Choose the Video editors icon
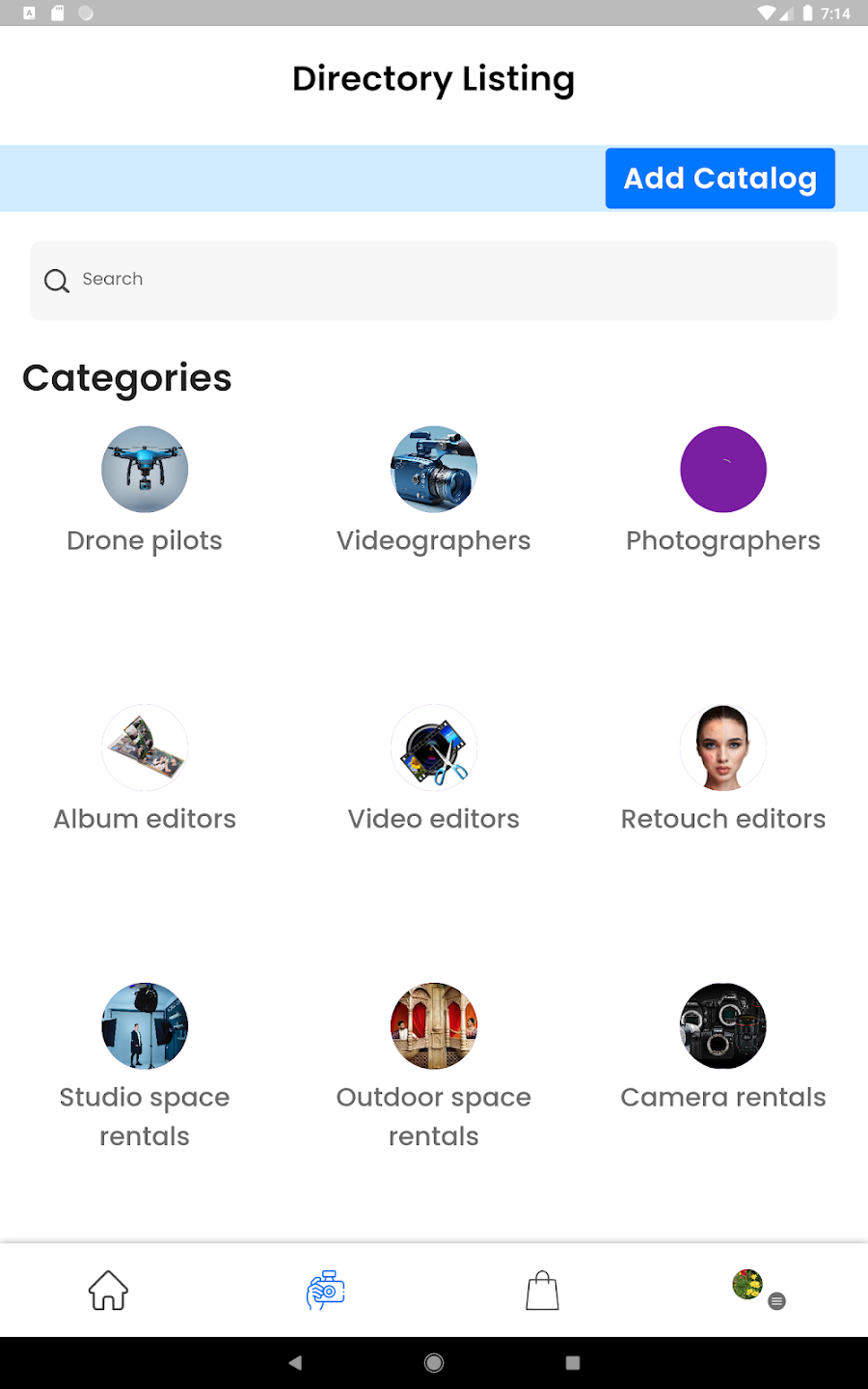 click(x=434, y=748)
